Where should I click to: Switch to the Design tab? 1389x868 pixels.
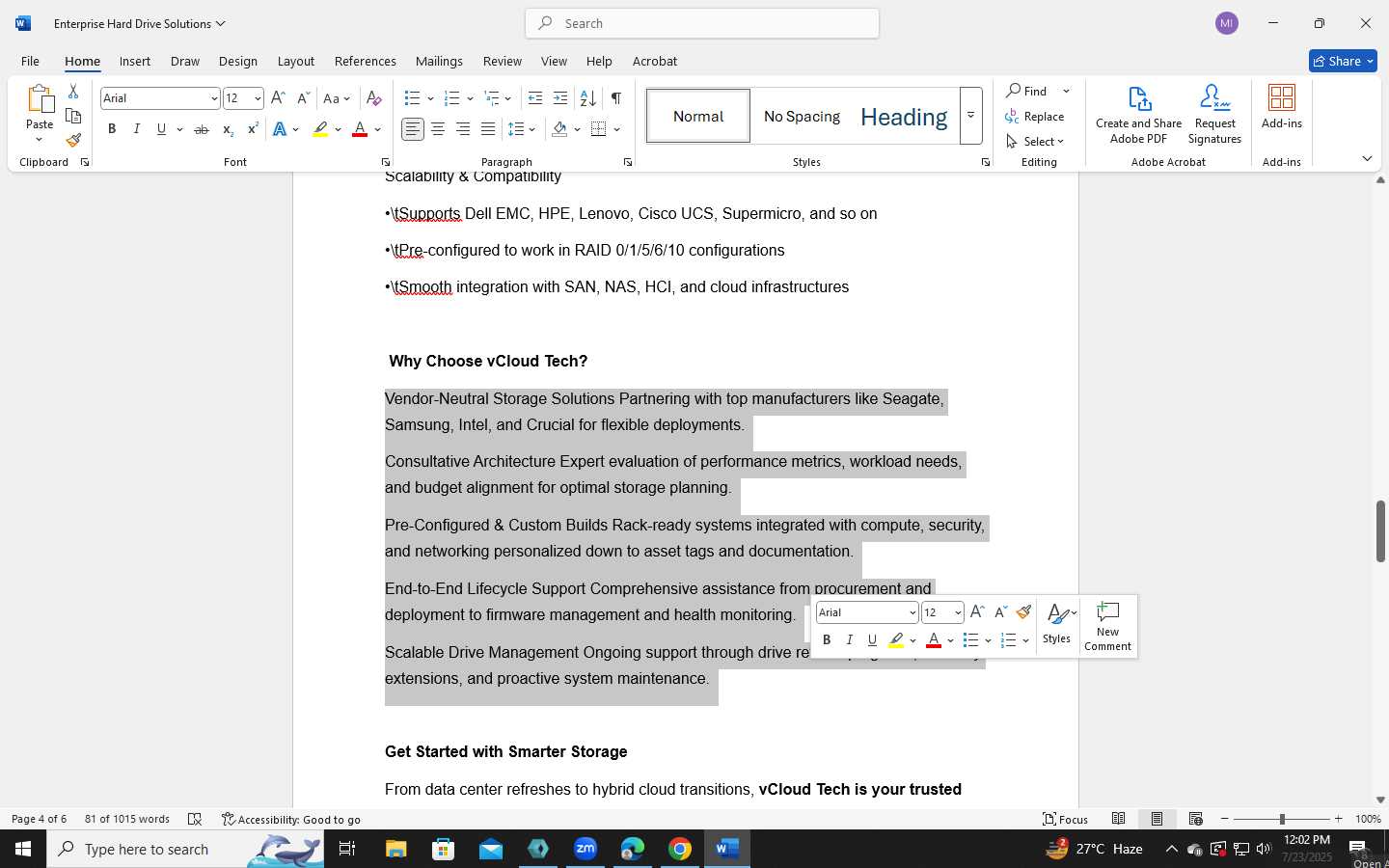[238, 61]
